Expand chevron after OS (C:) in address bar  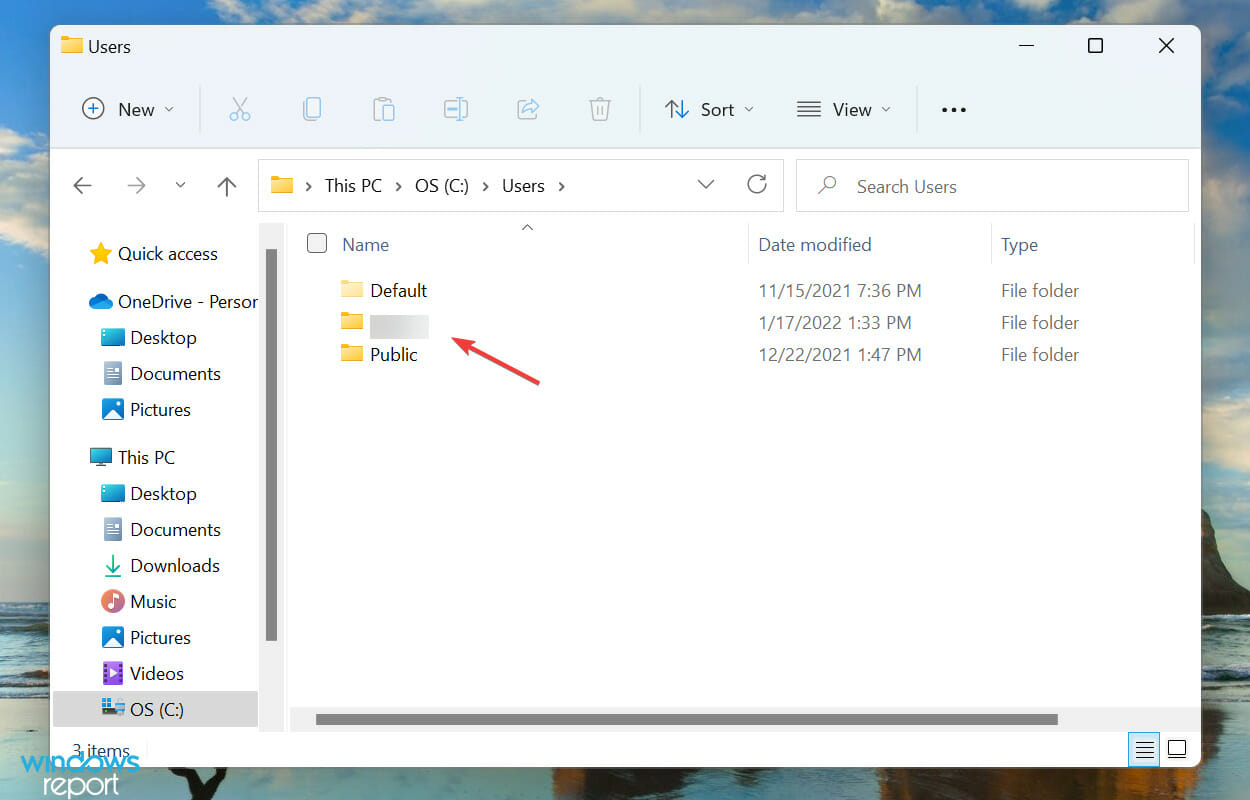pyautogui.click(x=486, y=186)
